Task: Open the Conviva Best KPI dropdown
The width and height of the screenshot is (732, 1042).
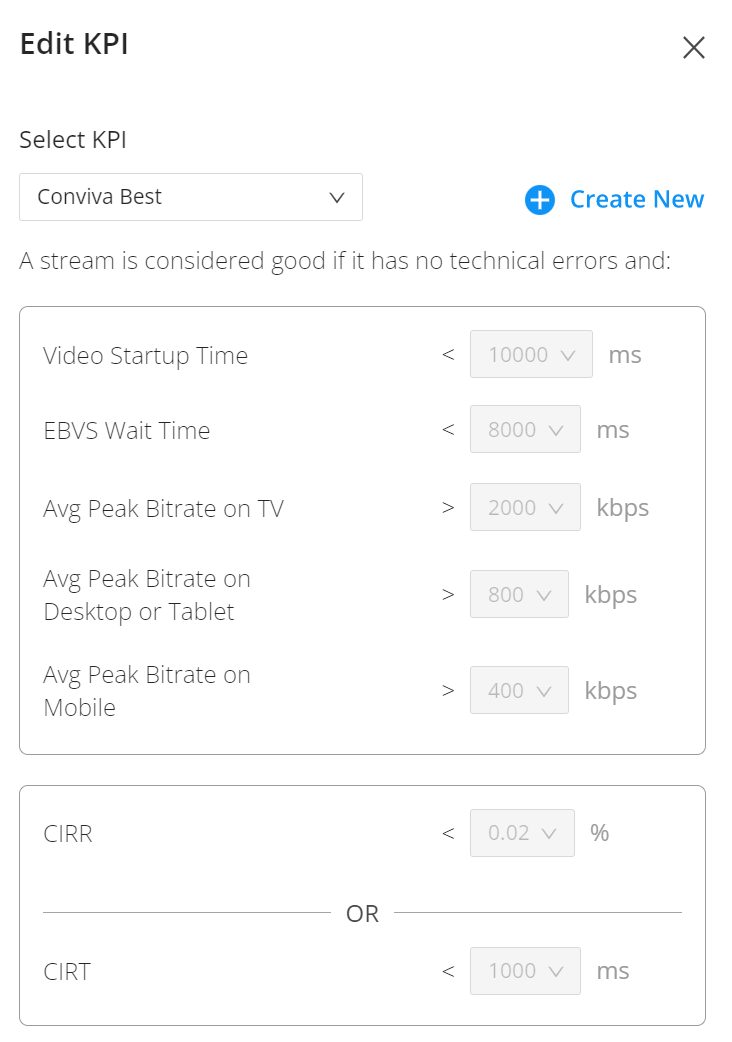Action: pyautogui.click(x=191, y=197)
